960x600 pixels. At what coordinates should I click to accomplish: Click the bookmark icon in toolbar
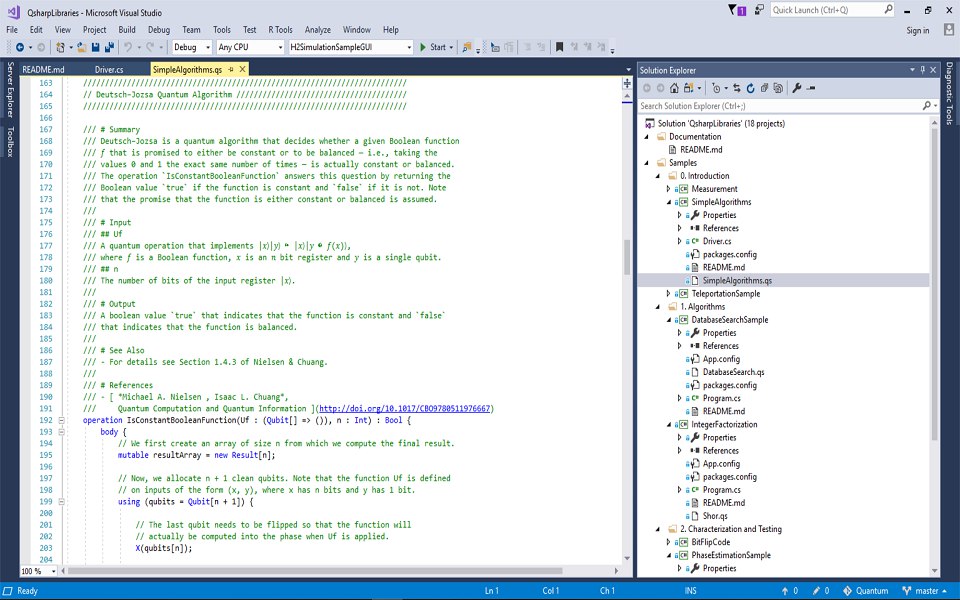pos(559,47)
